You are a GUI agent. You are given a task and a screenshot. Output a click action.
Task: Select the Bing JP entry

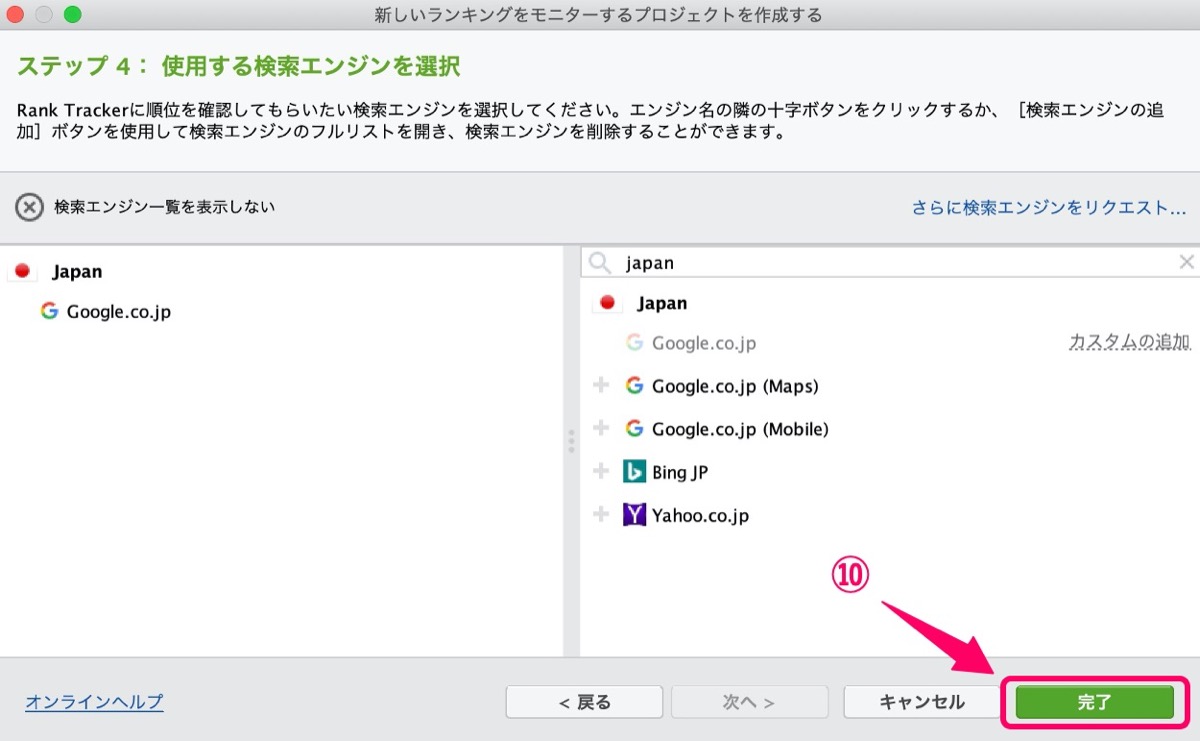680,472
